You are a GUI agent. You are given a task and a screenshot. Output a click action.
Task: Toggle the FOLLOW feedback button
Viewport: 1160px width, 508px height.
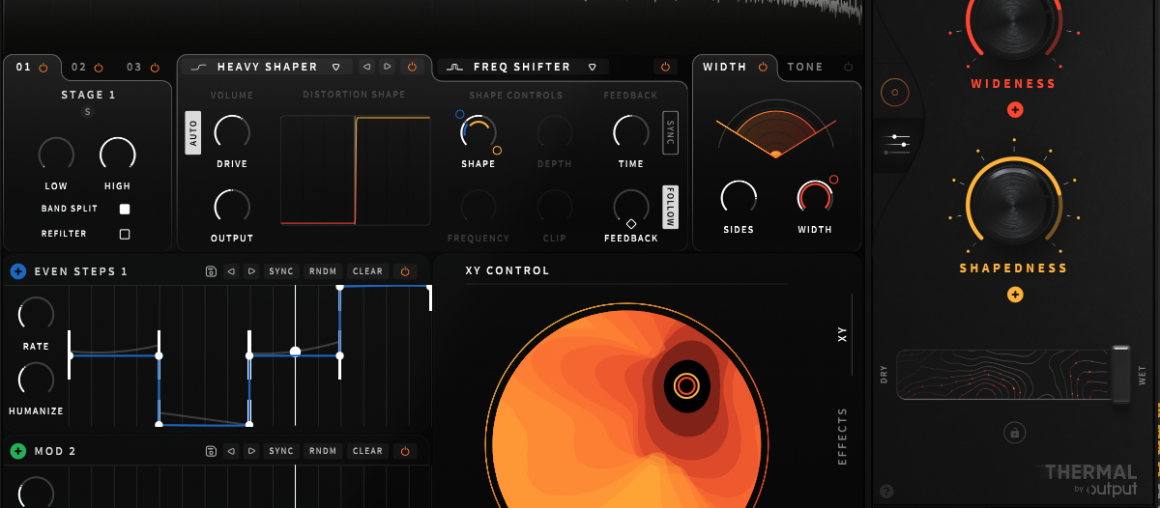click(x=670, y=207)
